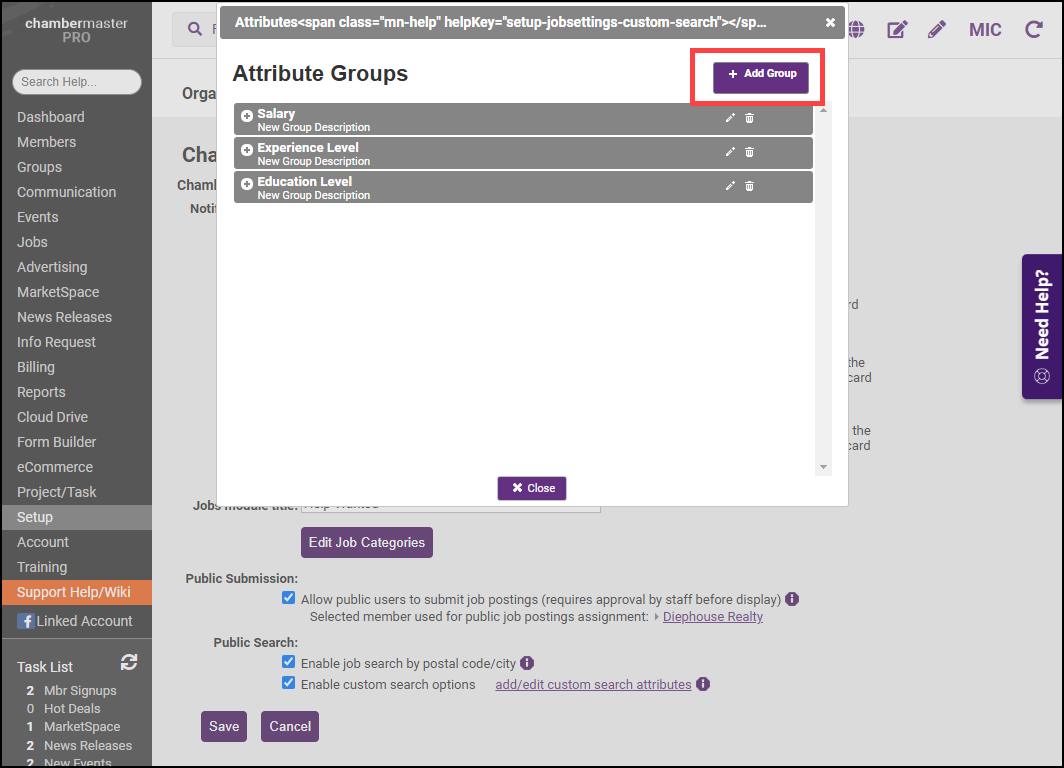
Task: Go to Form Builder in sidebar
Action: coord(56,442)
